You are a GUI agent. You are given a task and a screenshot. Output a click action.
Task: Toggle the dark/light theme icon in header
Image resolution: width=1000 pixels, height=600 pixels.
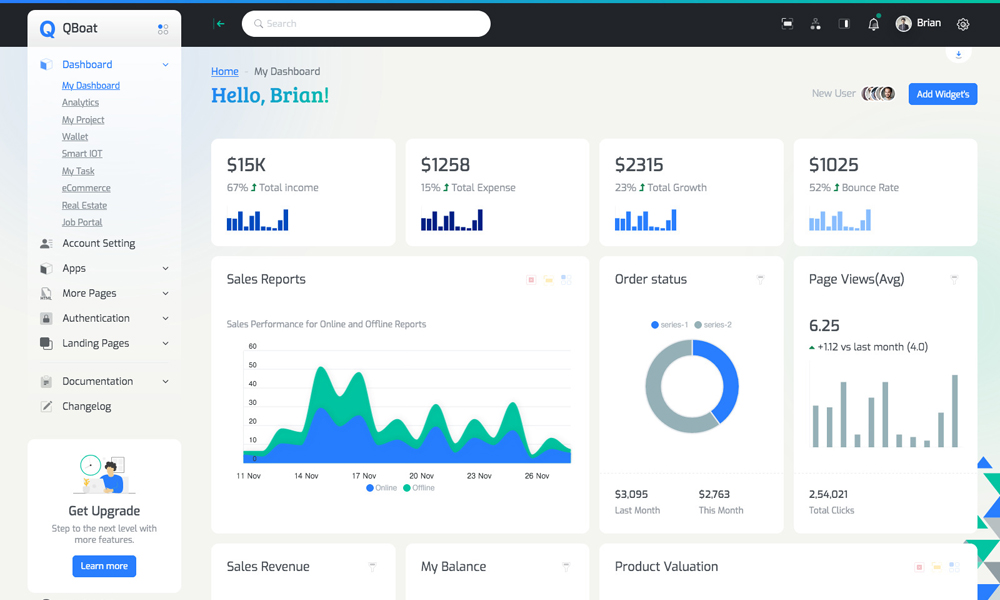844,24
